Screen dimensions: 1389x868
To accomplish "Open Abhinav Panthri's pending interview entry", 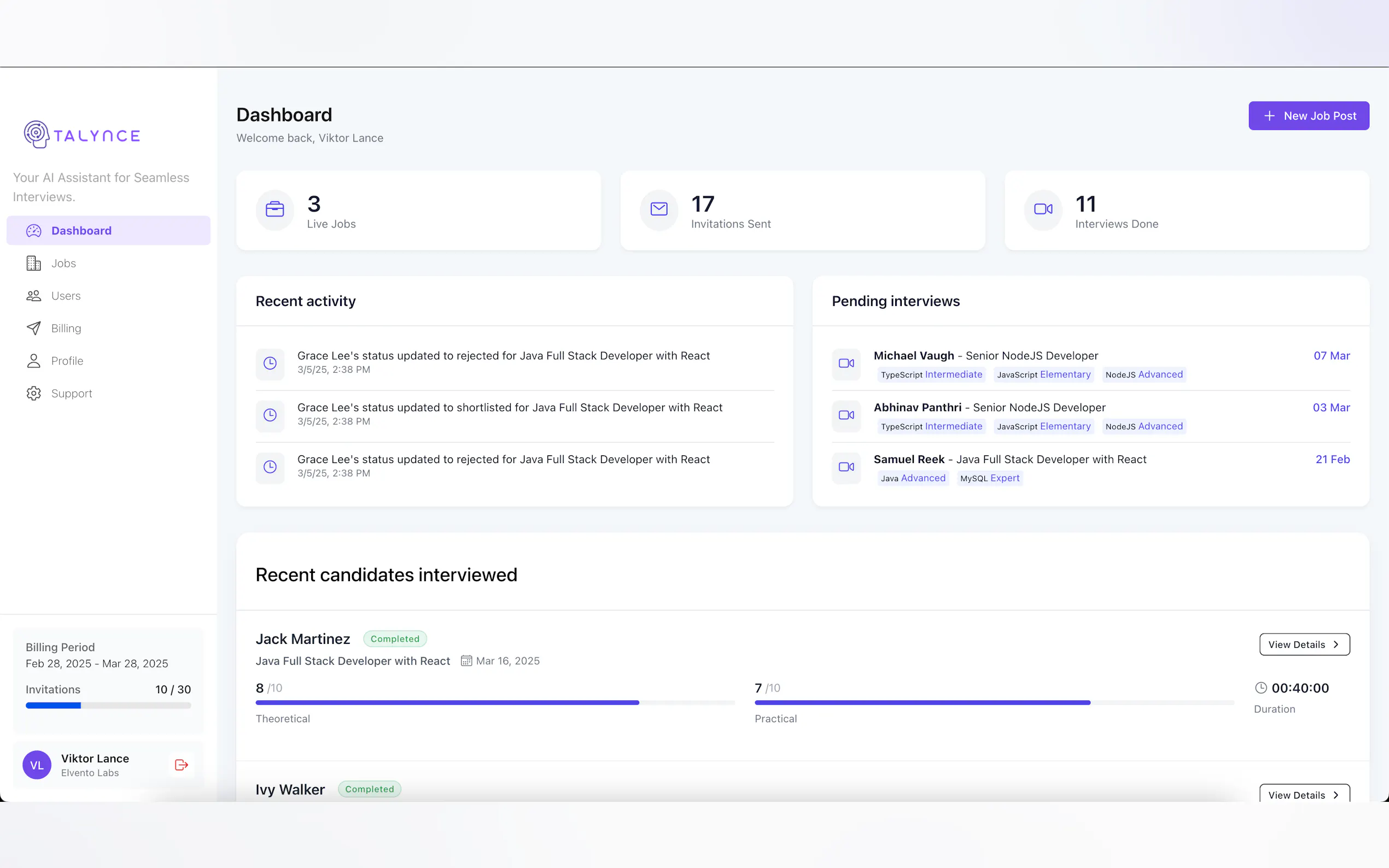I will (989, 408).
